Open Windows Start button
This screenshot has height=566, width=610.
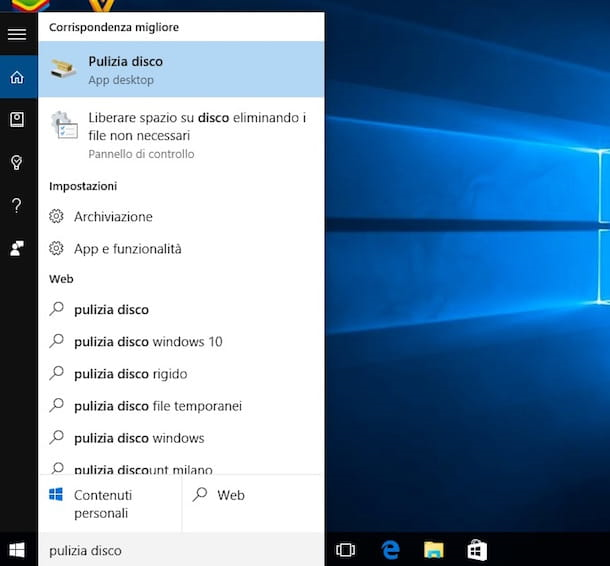17,550
